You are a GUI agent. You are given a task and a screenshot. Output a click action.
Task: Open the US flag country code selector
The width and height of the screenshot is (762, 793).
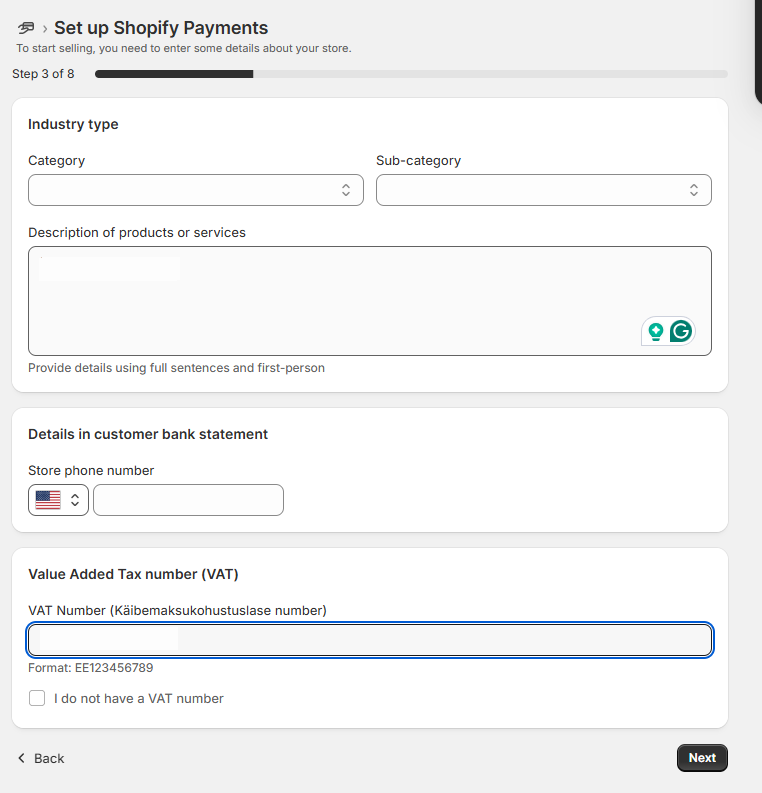coord(58,500)
